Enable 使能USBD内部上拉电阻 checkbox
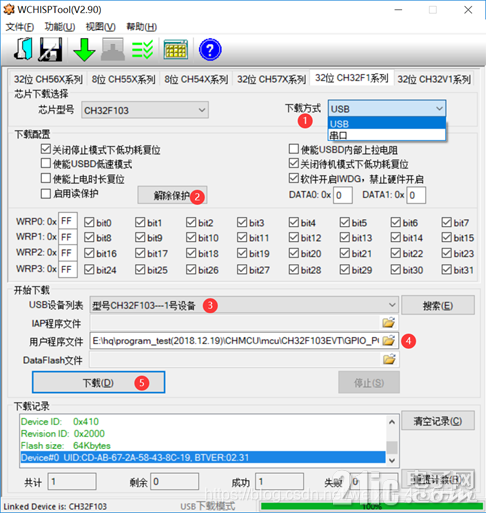This screenshot has height=513, width=486. (294, 149)
